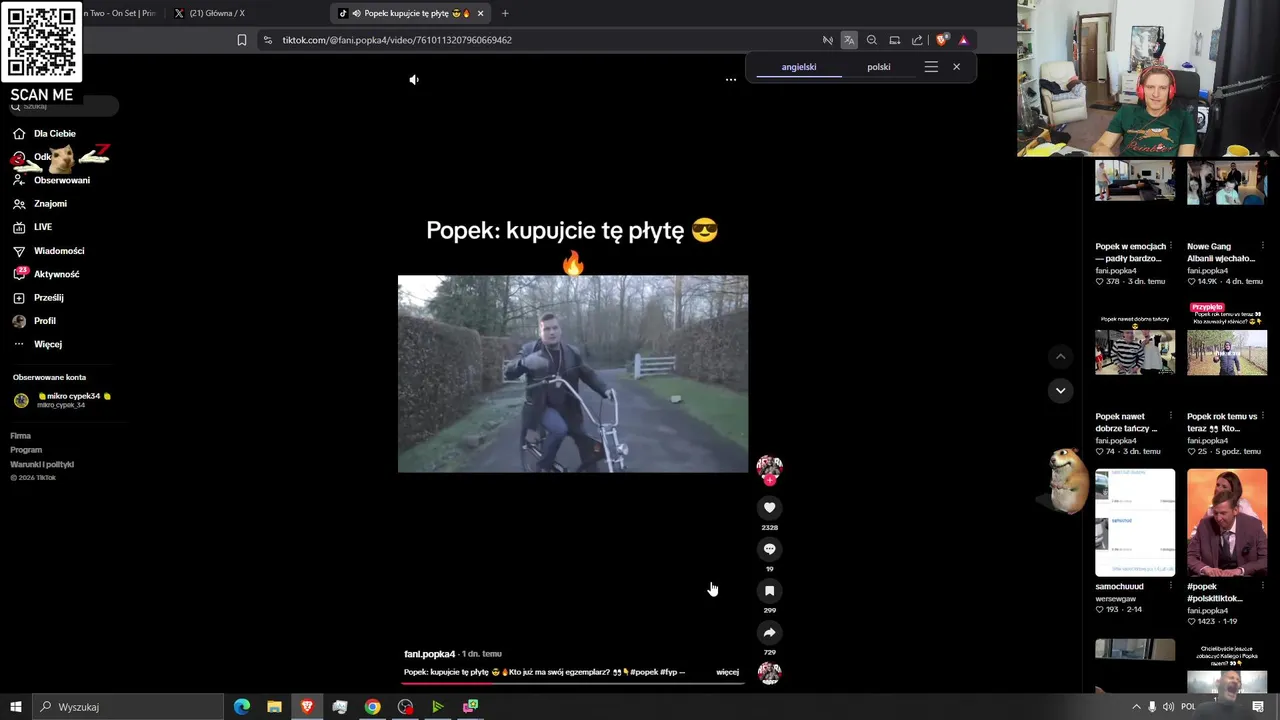The width and height of the screenshot is (1280, 720).
Task: Open options dots for Popek nawet dobrze tańczy
Action: tap(1171, 416)
